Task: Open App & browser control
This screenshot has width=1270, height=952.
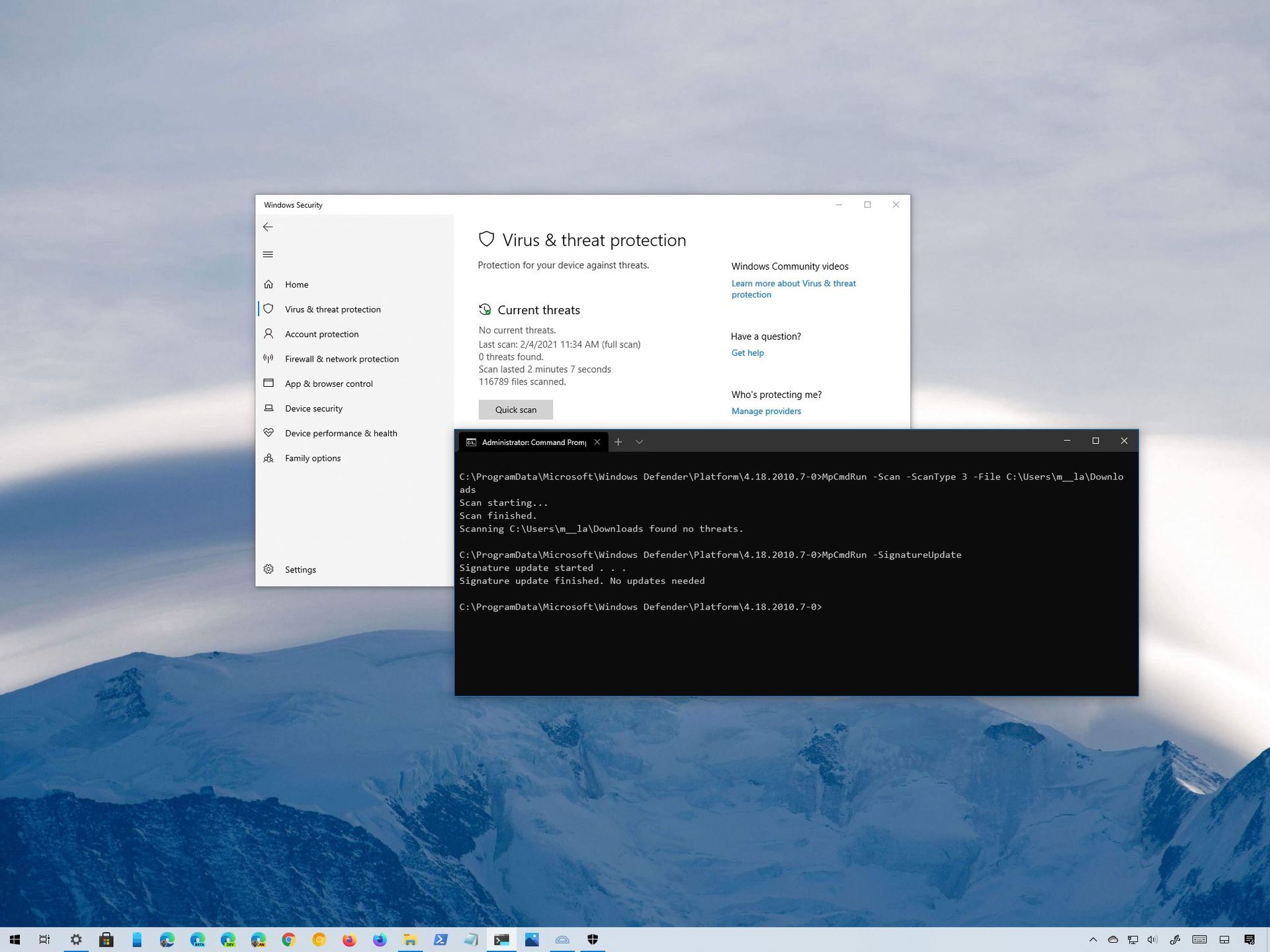Action: click(x=329, y=383)
